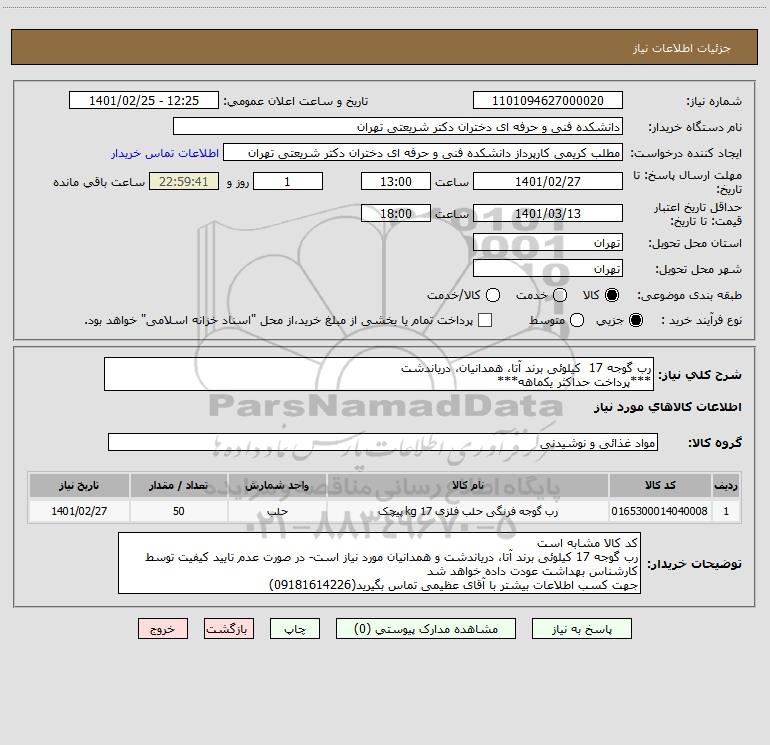770x745 pixels.
Task: Click the announcement date field 1401/02/25 - 12:25
Action: click(x=144, y=101)
